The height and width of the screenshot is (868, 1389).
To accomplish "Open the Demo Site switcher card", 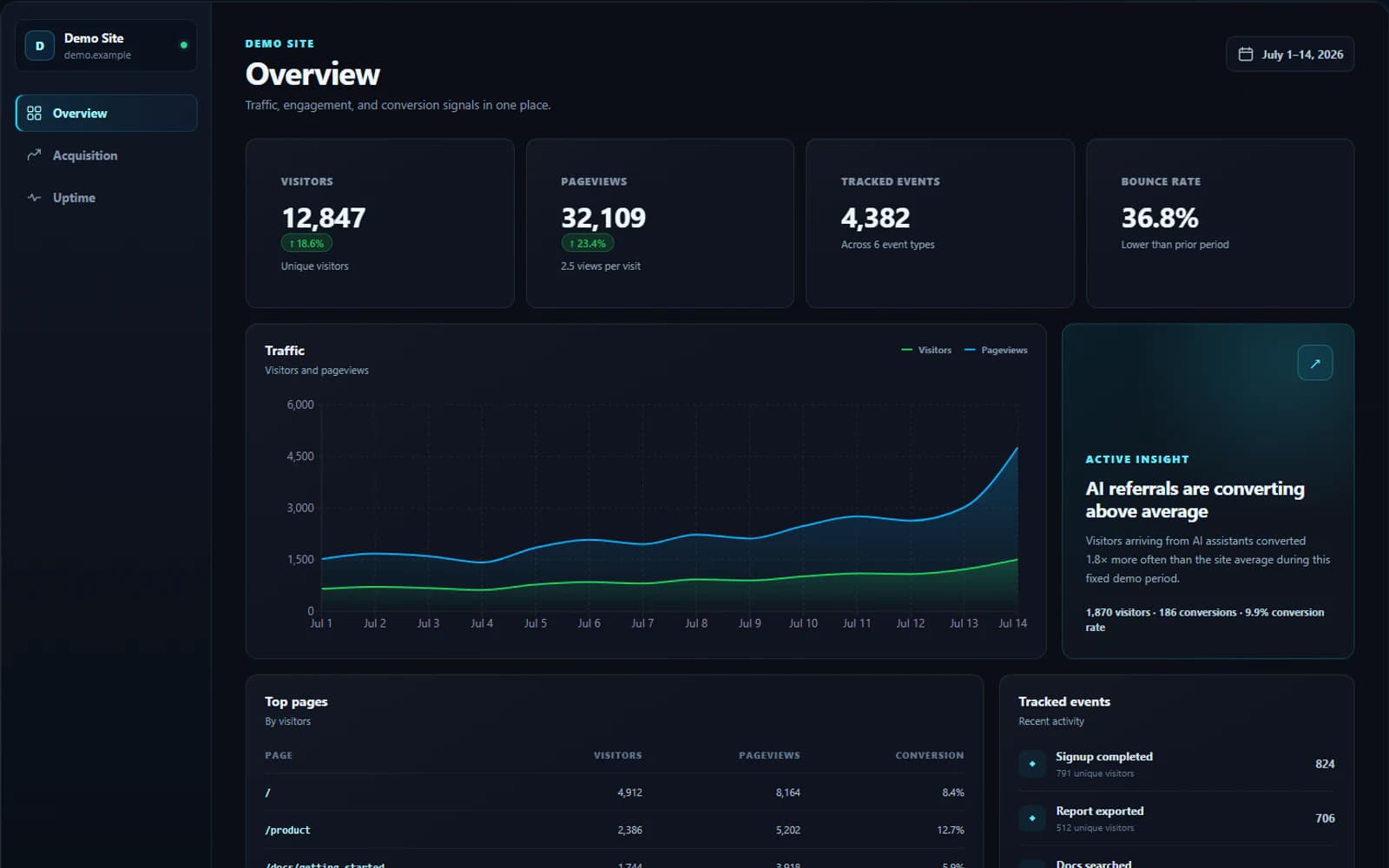I will (x=106, y=45).
